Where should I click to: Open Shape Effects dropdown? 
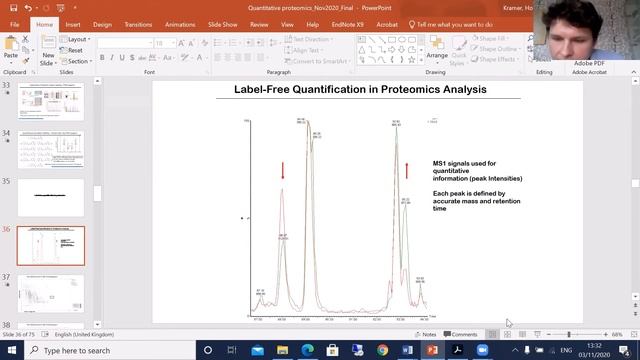coord(496,59)
